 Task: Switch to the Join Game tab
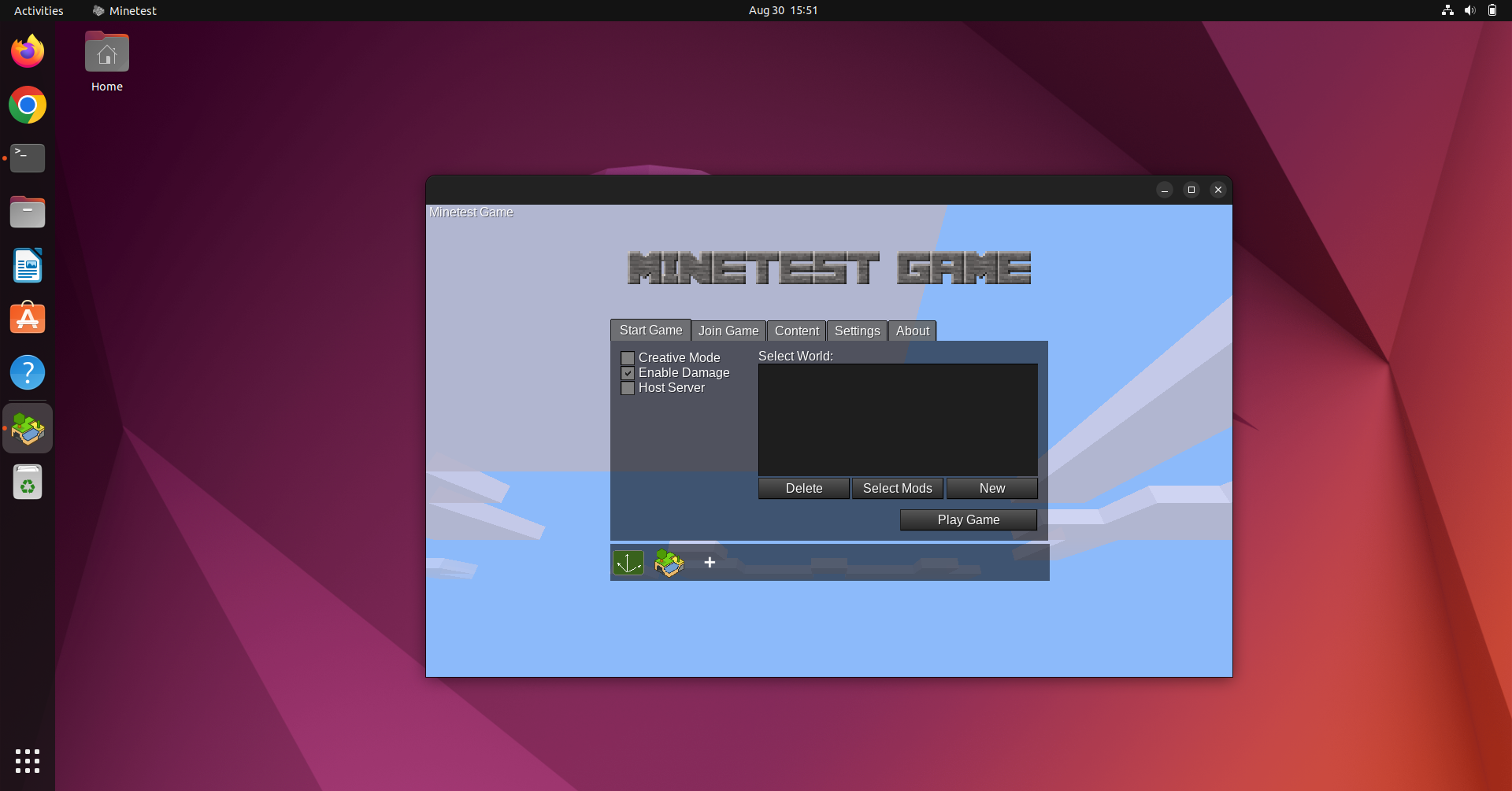[x=728, y=331]
